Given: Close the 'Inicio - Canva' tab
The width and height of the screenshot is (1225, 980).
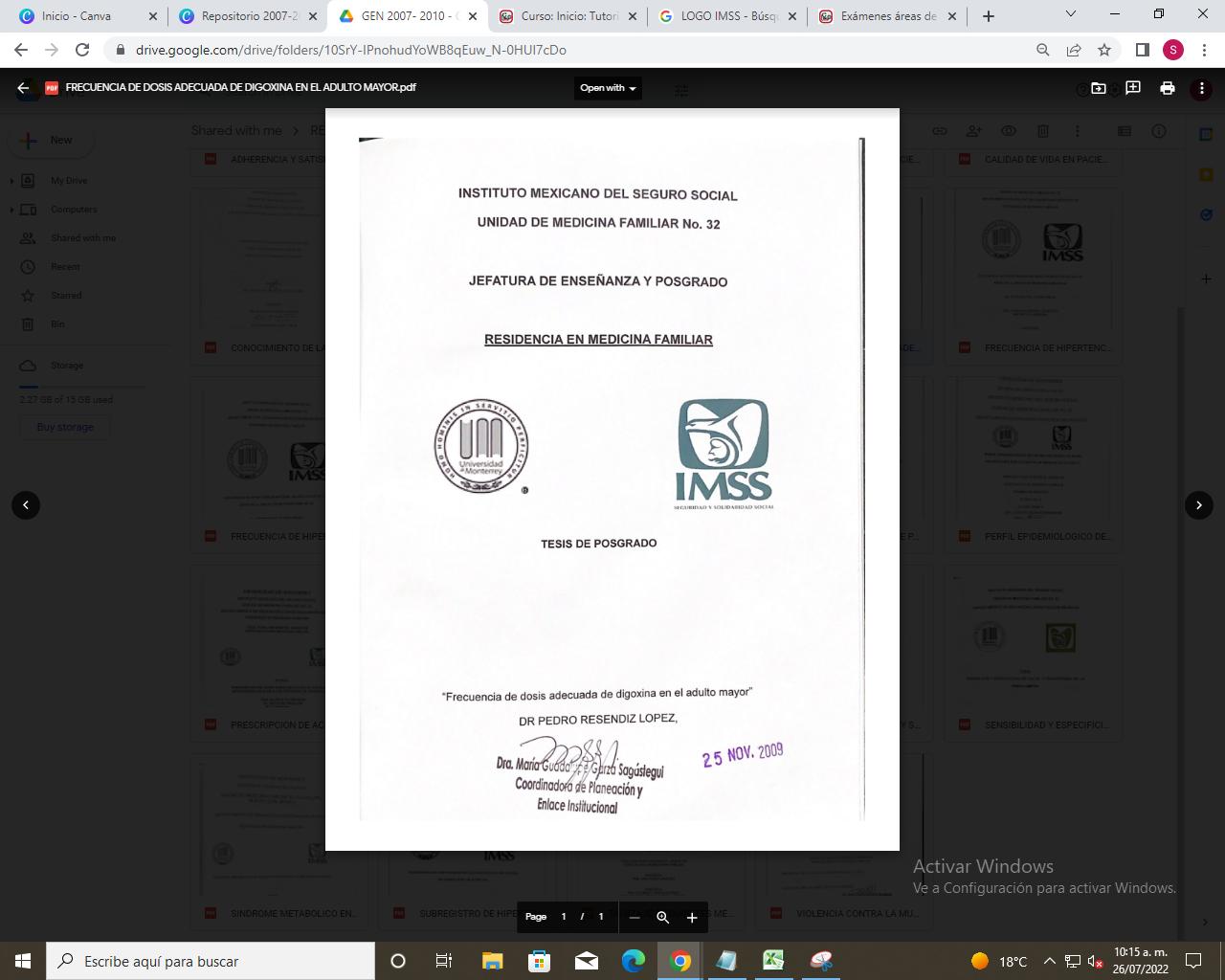Looking at the screenshot, I should pyautogui.click(x=152, y=16).
